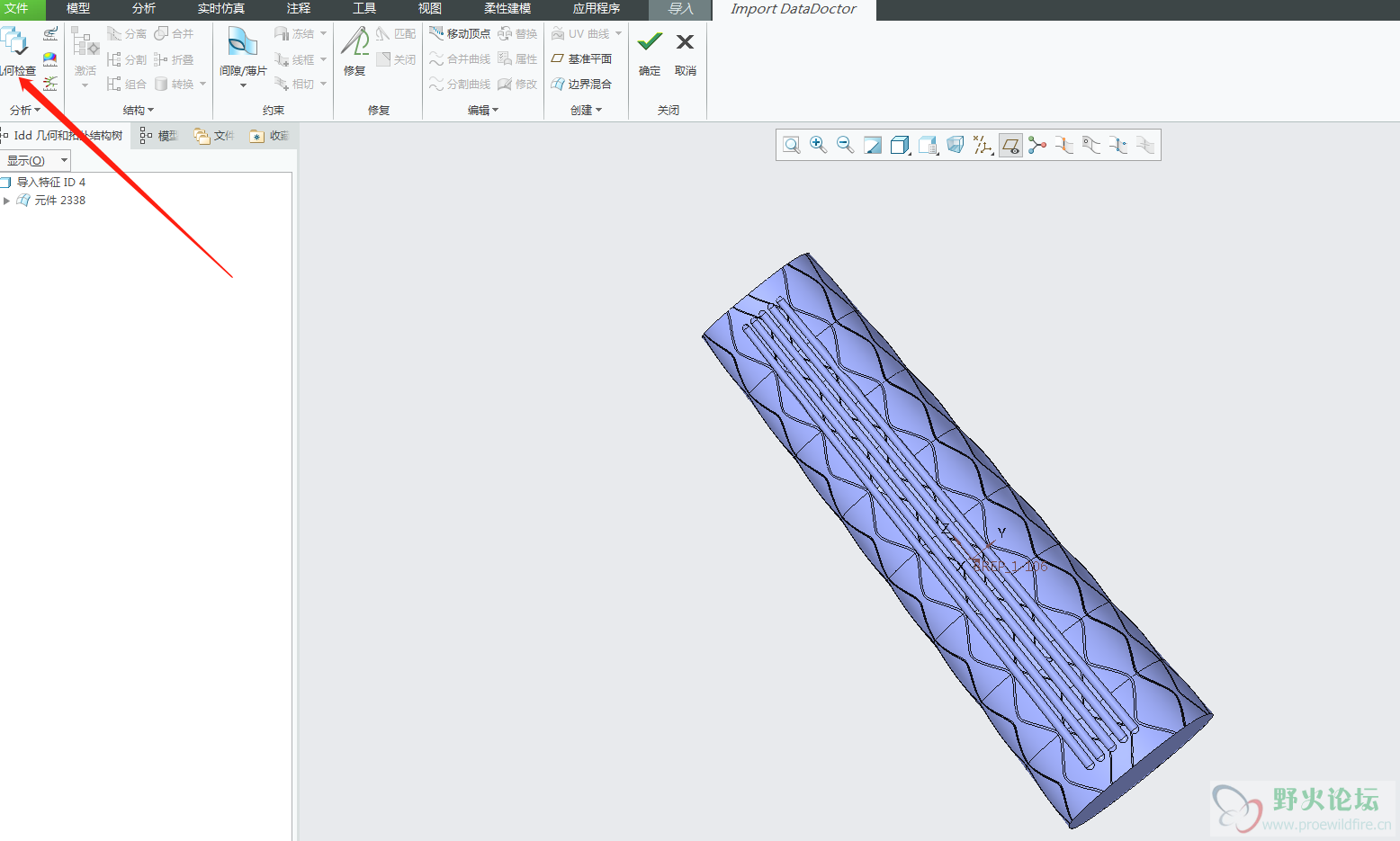
Task: Confirm with the green 确定 check mark
Action: coord(650,51)
